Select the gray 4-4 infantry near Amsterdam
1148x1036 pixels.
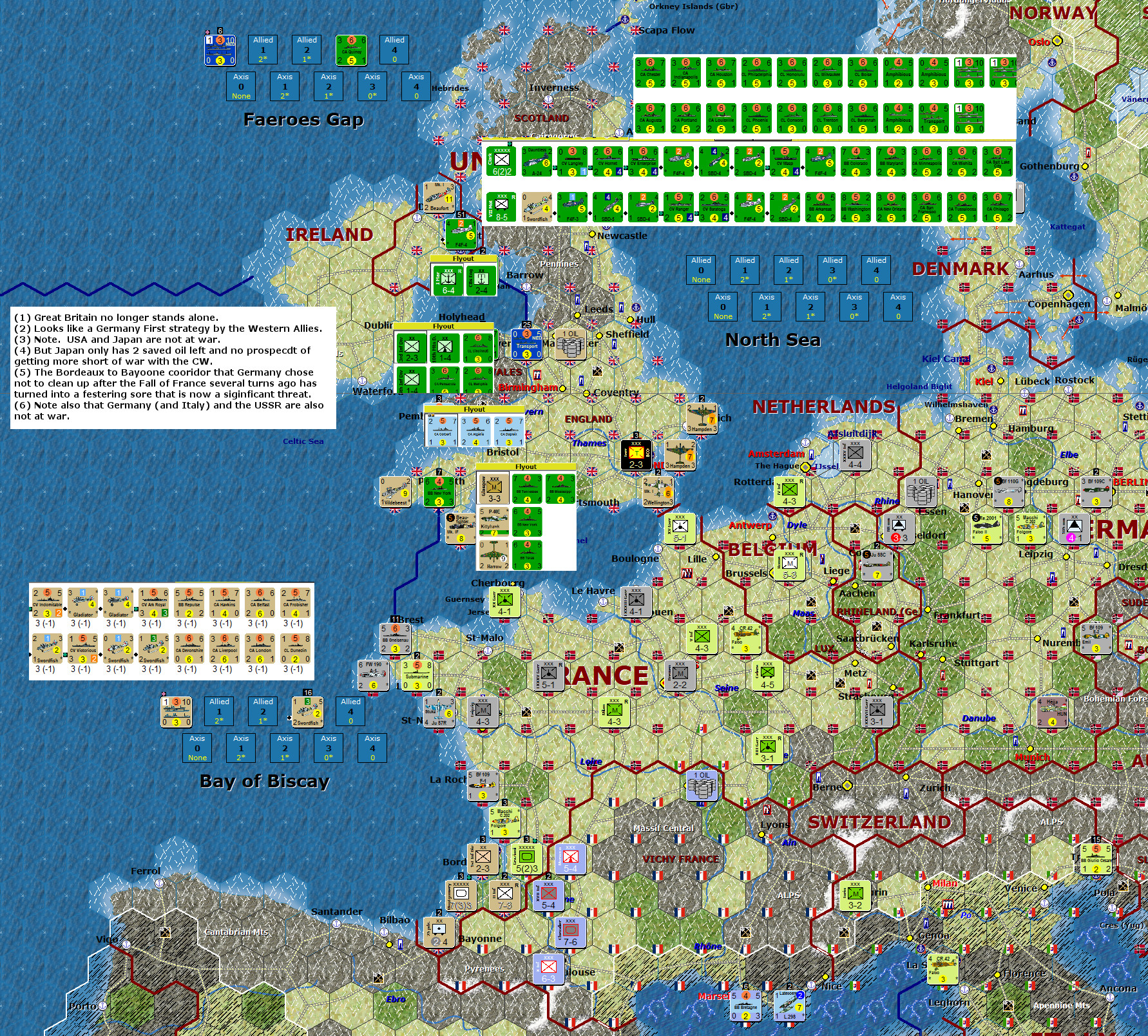855,455
